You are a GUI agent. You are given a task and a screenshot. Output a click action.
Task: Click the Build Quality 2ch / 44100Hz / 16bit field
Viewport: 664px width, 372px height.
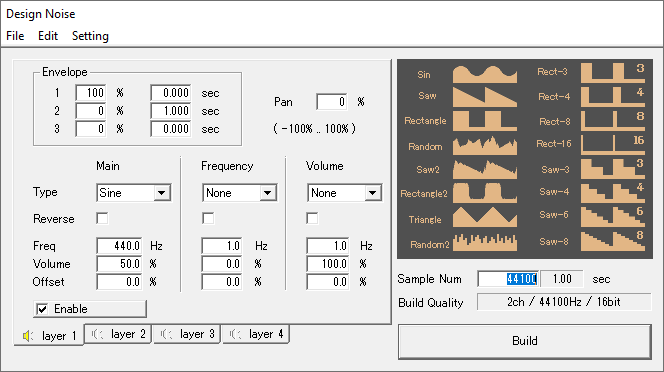(564, 302)
